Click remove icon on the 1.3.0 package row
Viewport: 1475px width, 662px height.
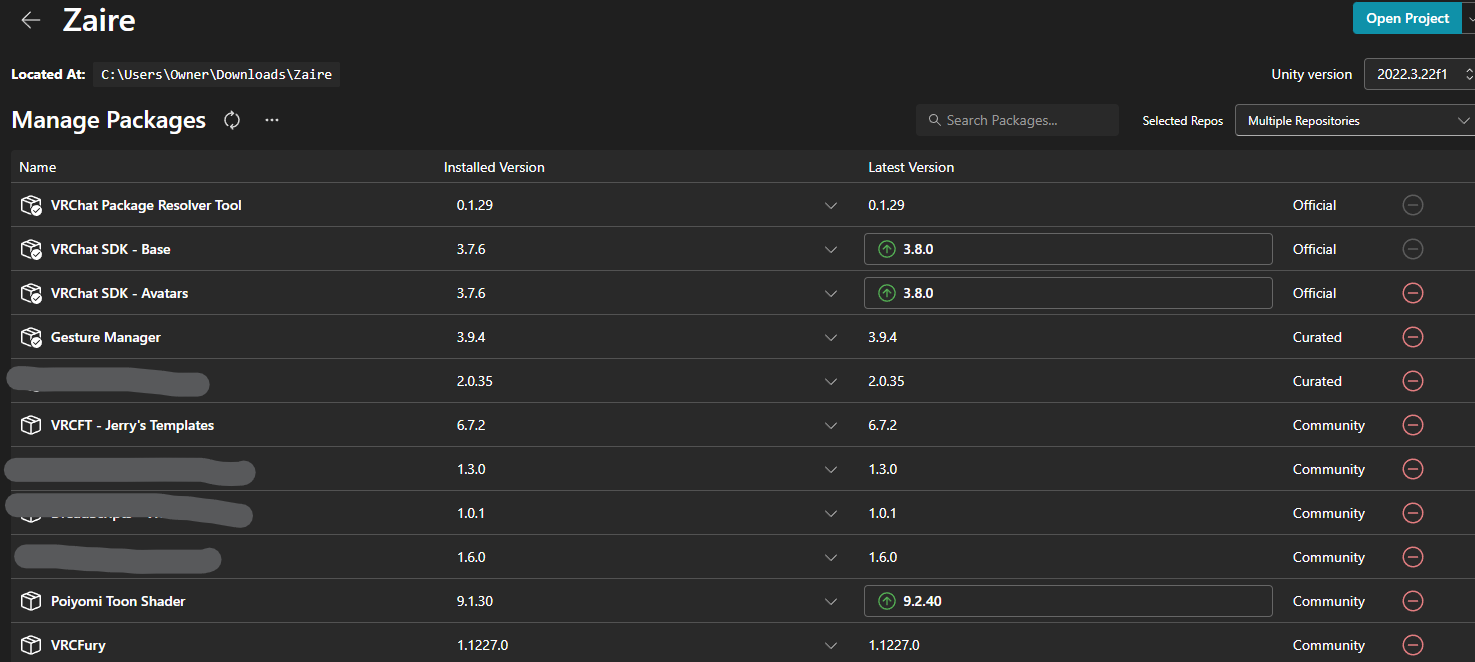click(x=1413, y=469)
